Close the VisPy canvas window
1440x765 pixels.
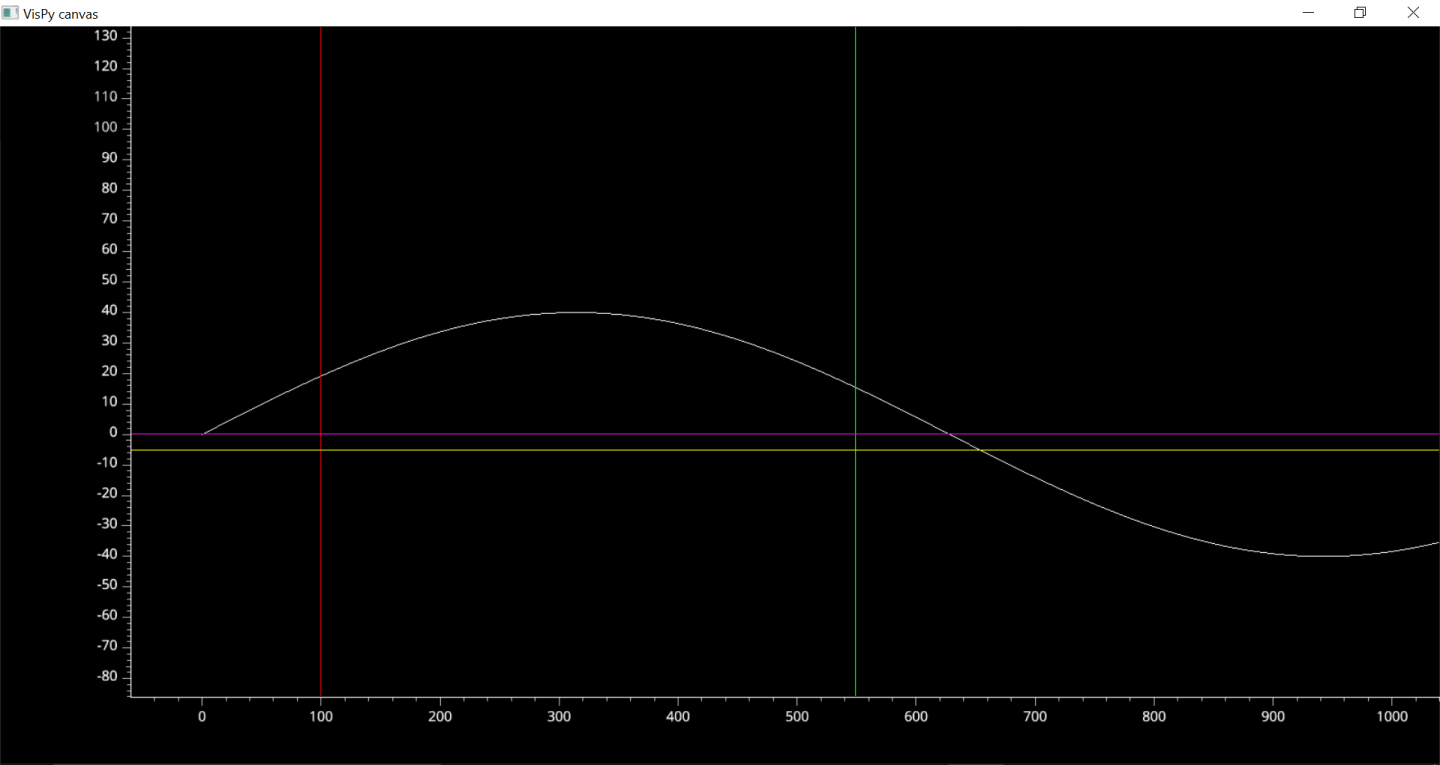1413,13
